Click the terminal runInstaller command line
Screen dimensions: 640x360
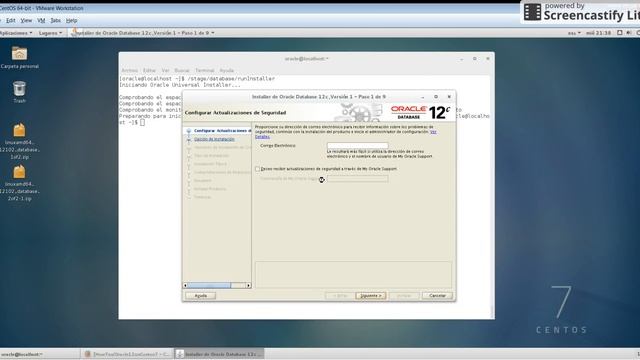(197, 78)
